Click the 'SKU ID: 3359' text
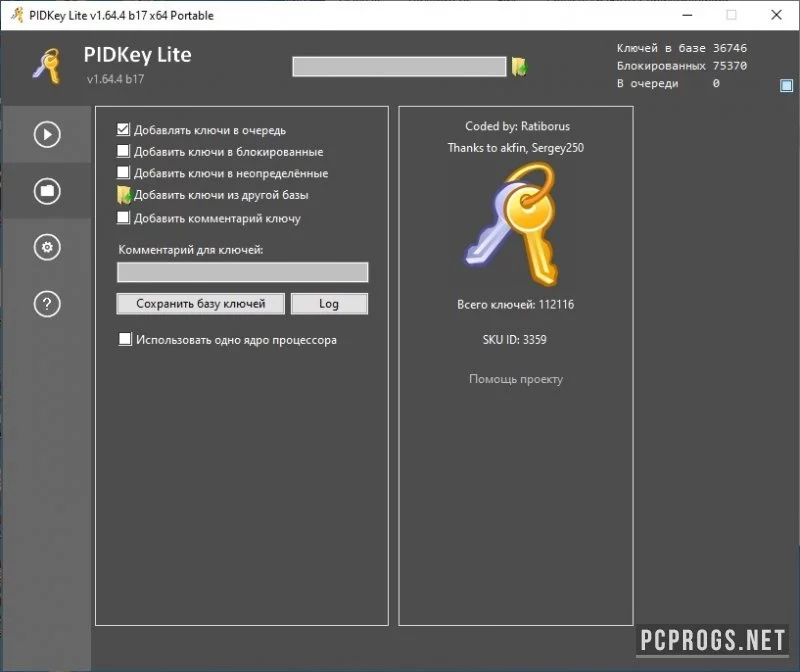This screenshot has height=672, width=800. pyautogui.click(x=515, y=339)
